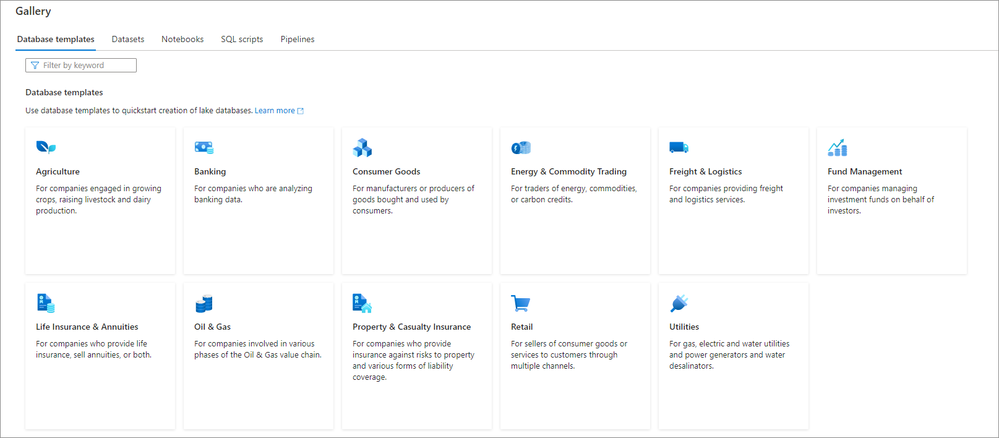Click the Energy & Commodity Trading icon
Image resolution: width=999 pixels, height=438 pixels.
pyautogui.click(x=520, y=148)
